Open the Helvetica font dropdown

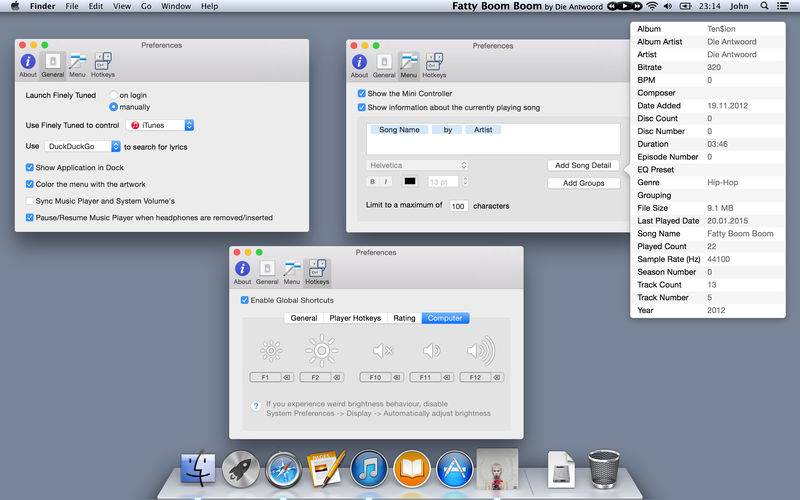(417, 165)
